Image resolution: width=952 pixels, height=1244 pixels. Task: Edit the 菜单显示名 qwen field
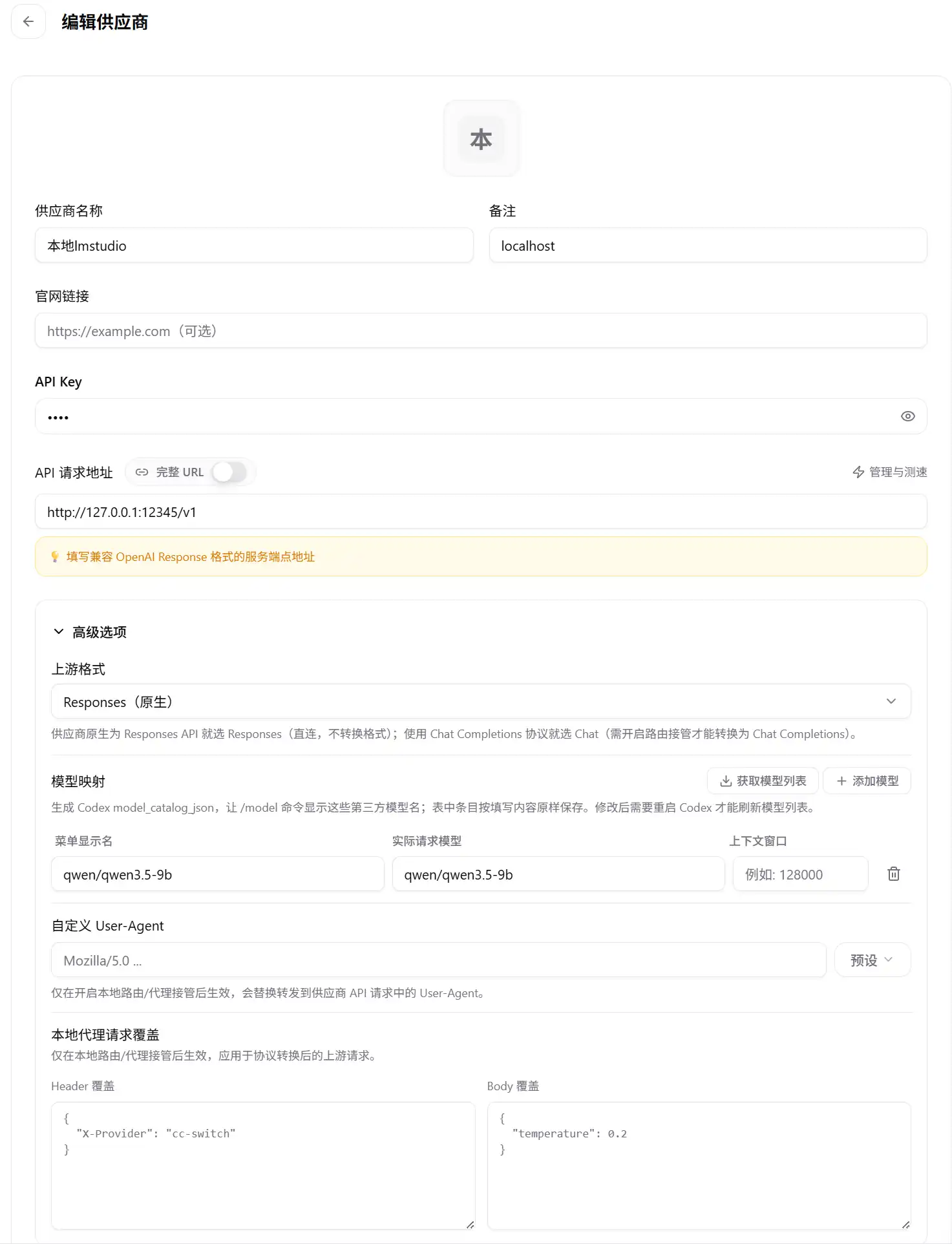(x=218, y=874)
